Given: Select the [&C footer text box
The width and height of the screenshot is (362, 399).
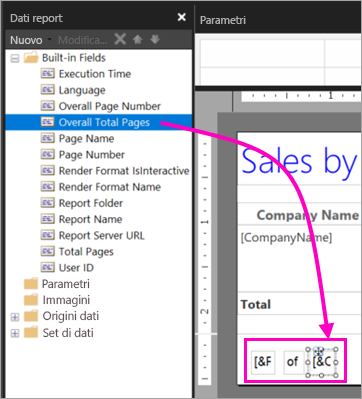Looking at the screenshot, I should pos(322,362).
